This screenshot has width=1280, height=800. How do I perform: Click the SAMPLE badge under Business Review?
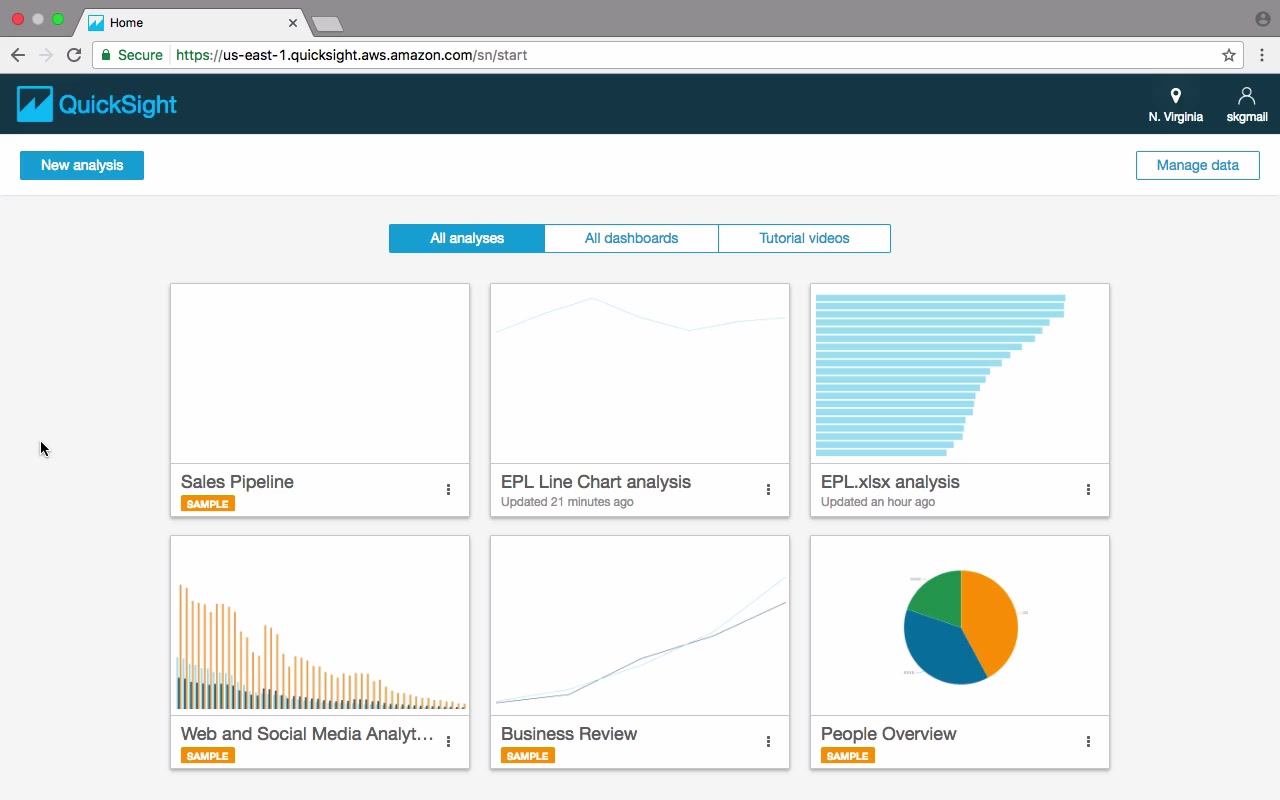(x=528, y=756)
